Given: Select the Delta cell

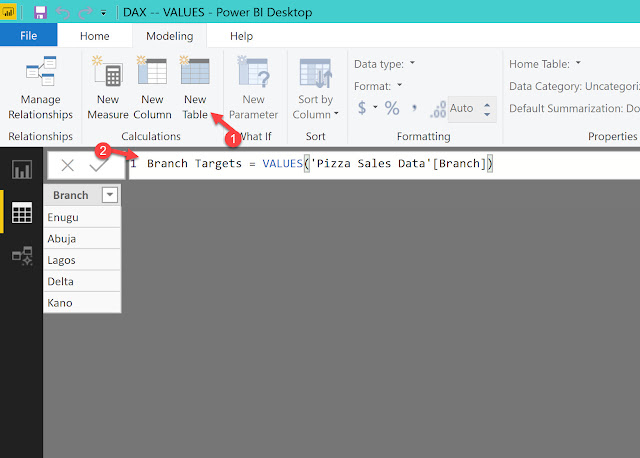Looking at the screenshot, I should (x=82, y=281).
